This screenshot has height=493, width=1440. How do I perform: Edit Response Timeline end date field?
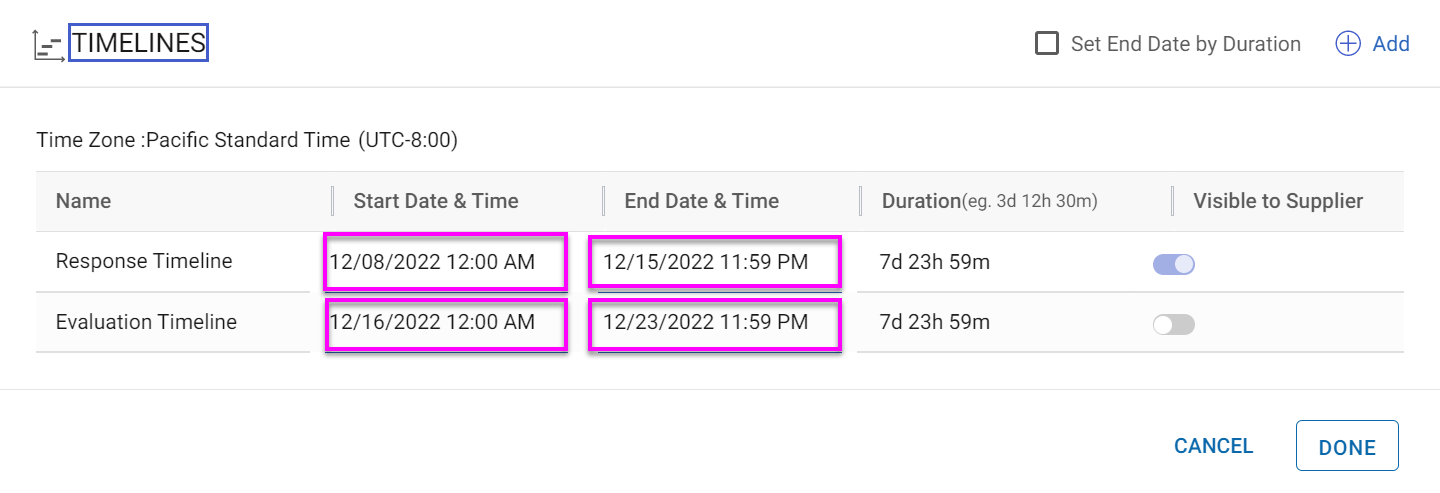coord(714,262)
